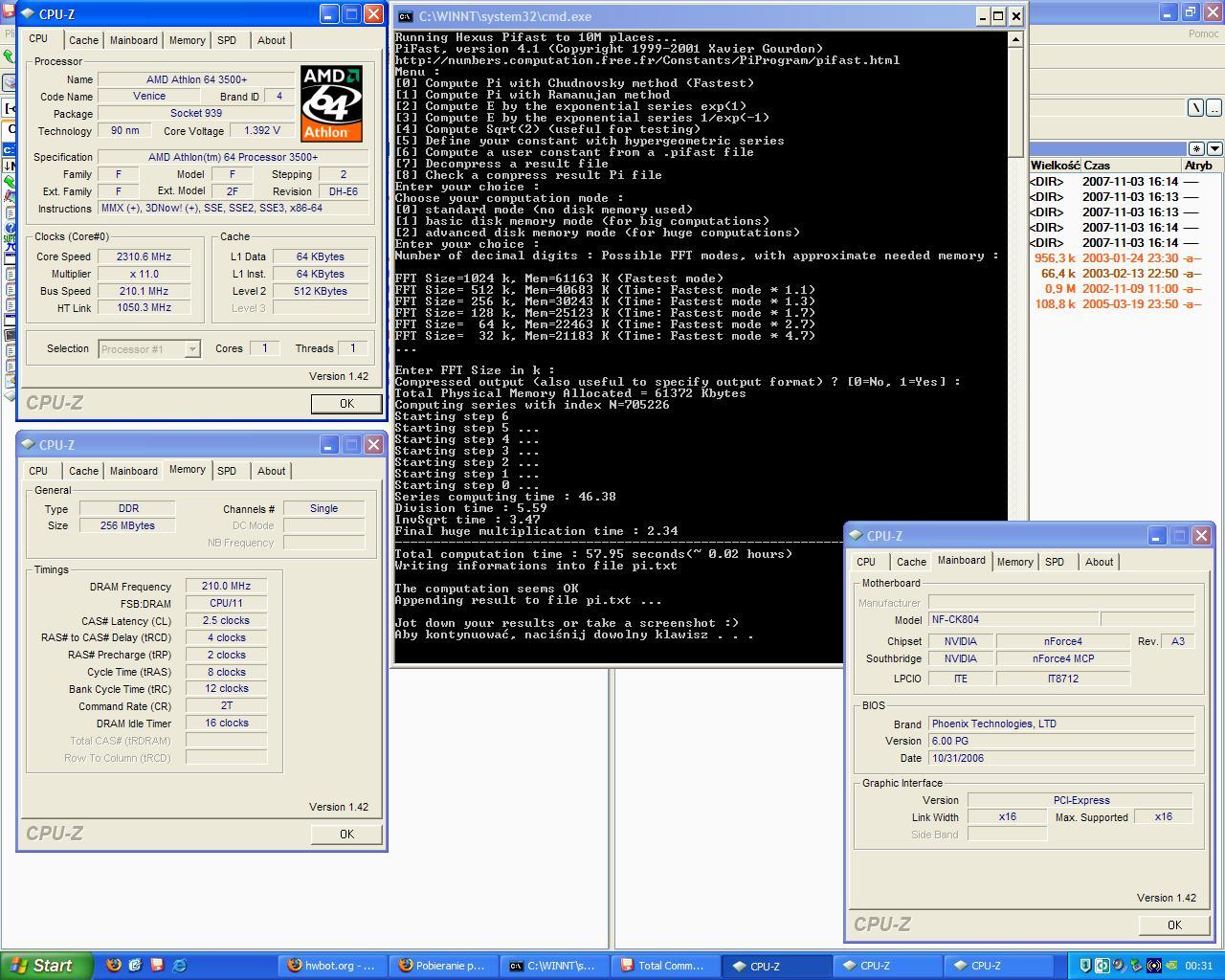The width and height of the screenshot is (1225, 980).
Task: Open About tab in the Mainboard window
Action: (1099, 562)
